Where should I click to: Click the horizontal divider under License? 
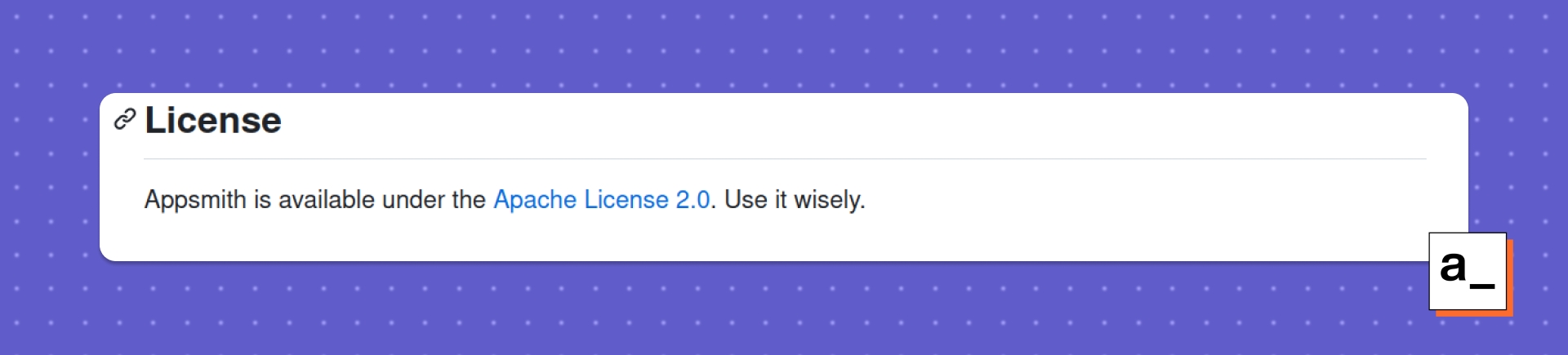click(x=785, y=158)
